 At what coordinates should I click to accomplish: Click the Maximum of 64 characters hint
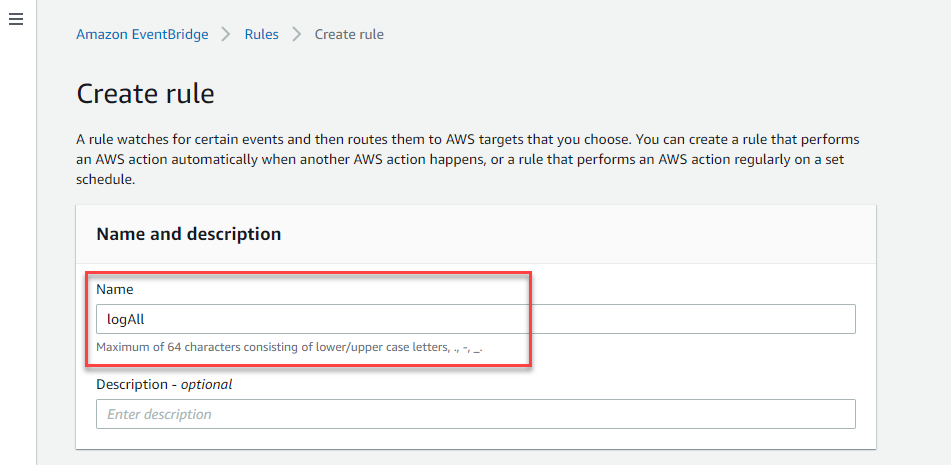coord(289,348)
